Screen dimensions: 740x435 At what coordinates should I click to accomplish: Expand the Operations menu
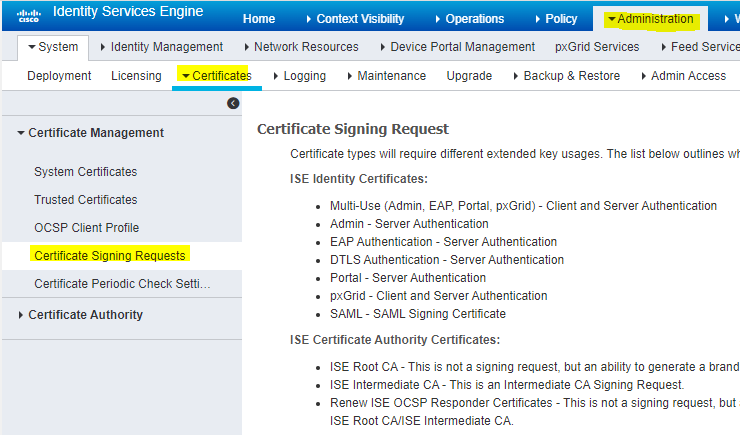click(470, 19)
